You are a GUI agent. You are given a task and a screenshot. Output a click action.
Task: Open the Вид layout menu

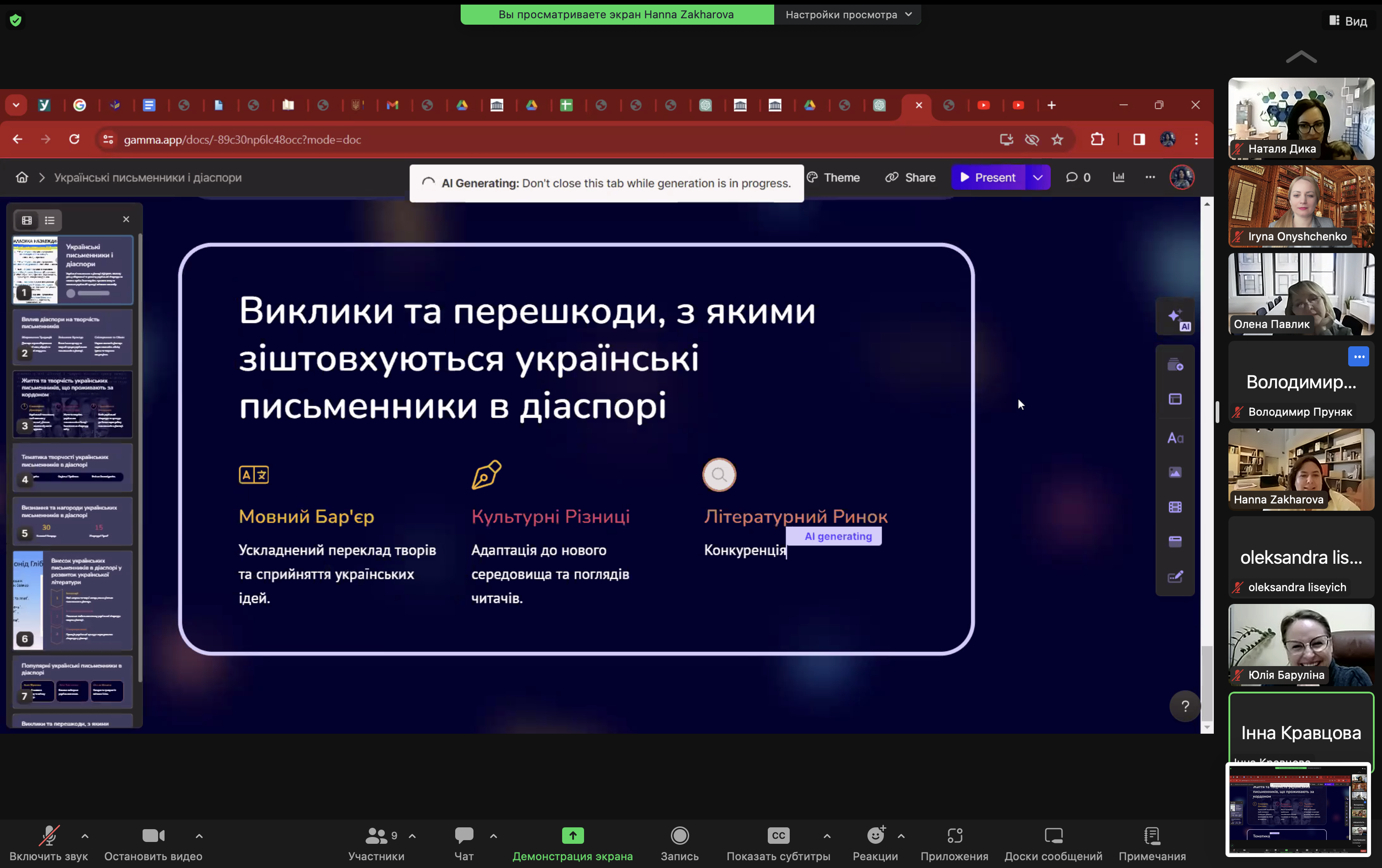tap(1348, 21)
